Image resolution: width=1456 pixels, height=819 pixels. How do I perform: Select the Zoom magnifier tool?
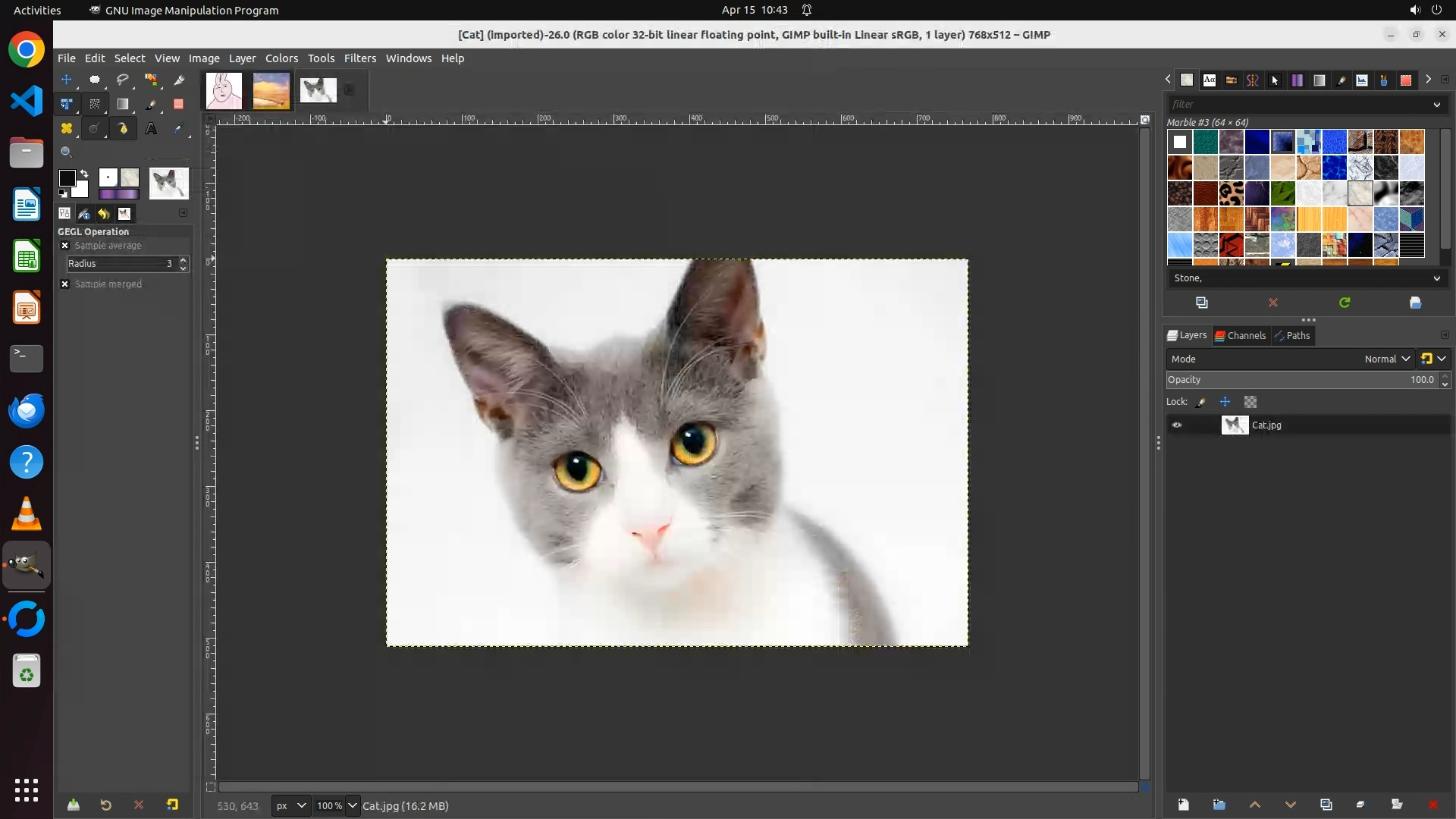(x=67, y=152)
